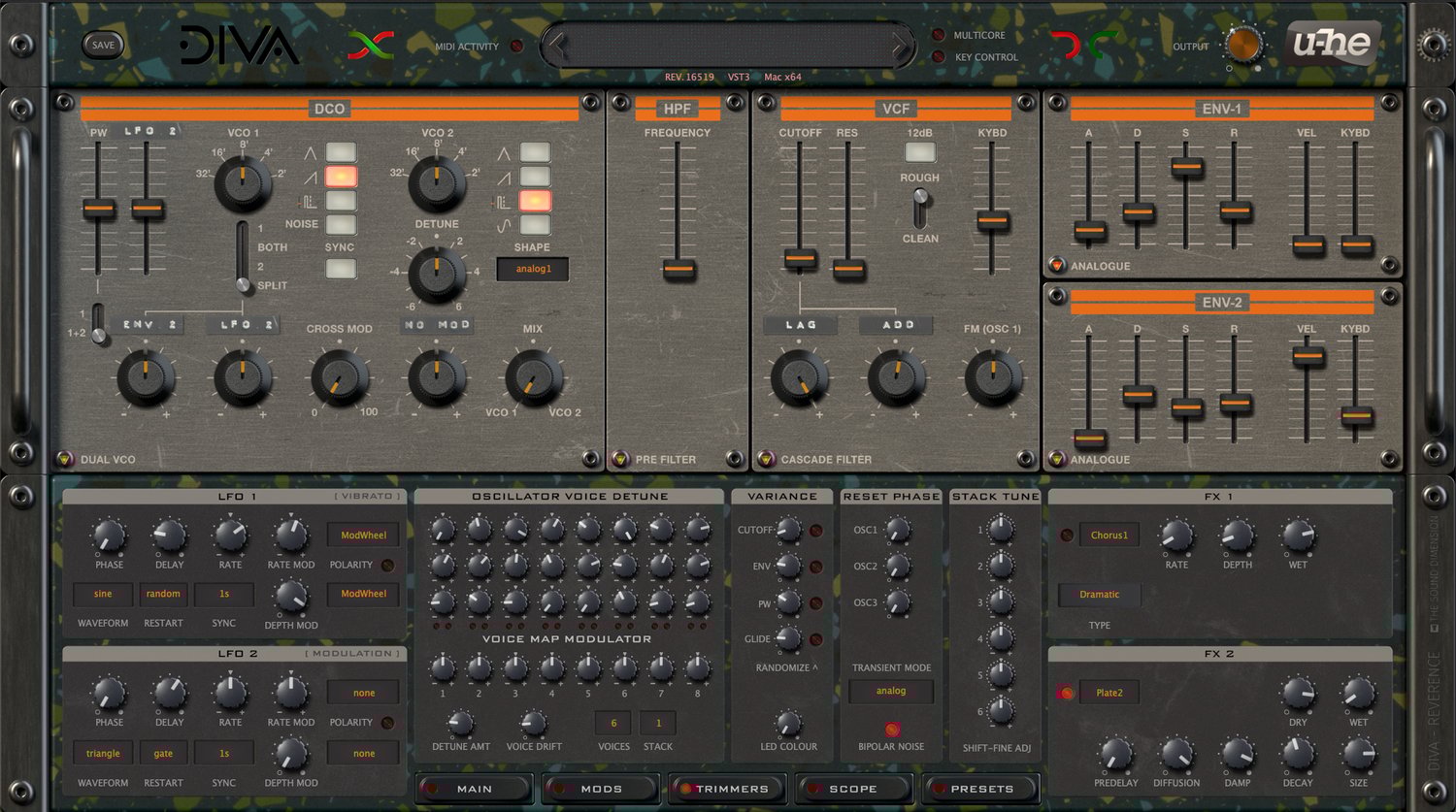Open the NO MOD source selector in DCO

437,325
